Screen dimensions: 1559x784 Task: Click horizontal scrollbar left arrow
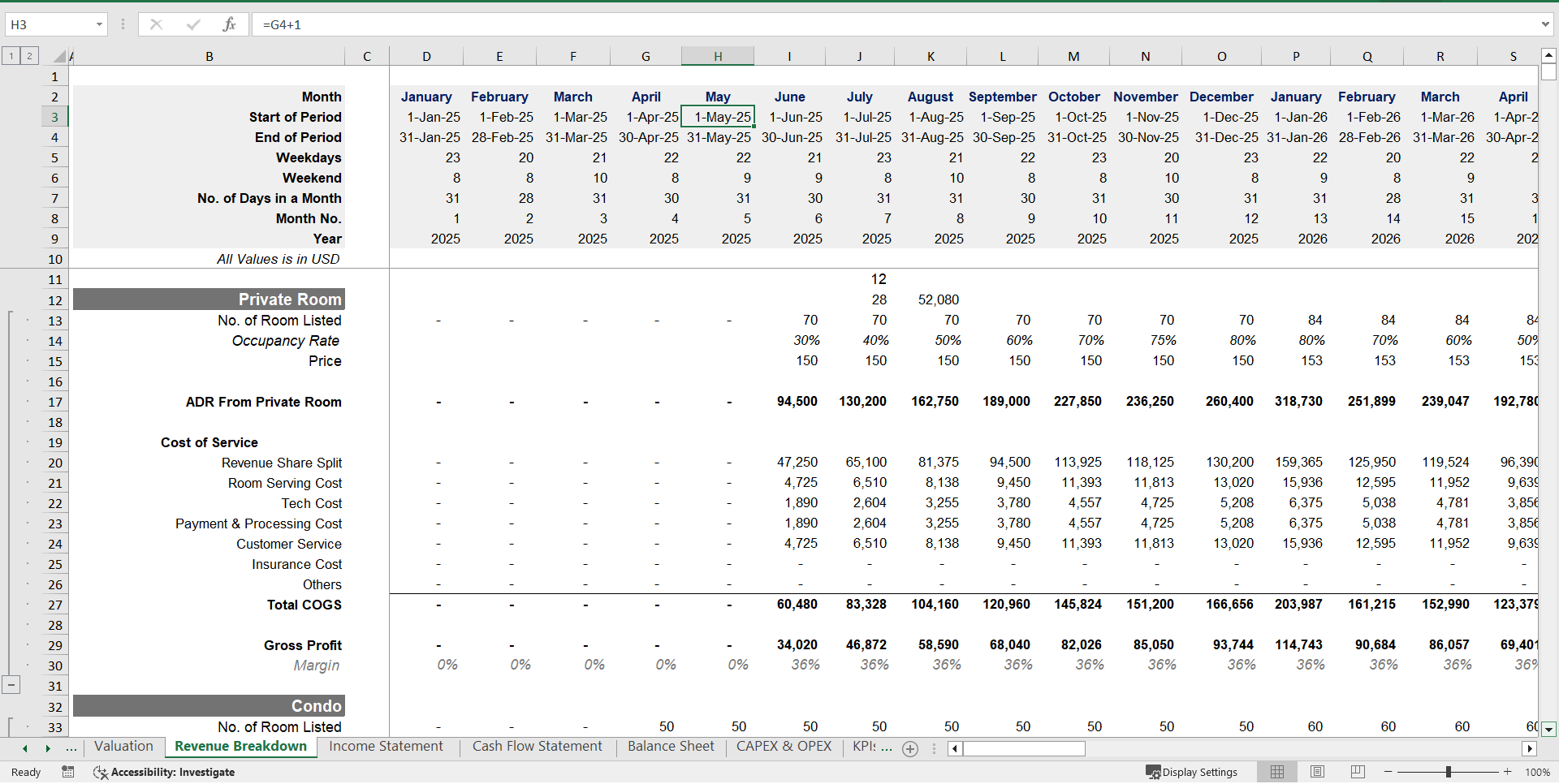(x=955, y=748)
